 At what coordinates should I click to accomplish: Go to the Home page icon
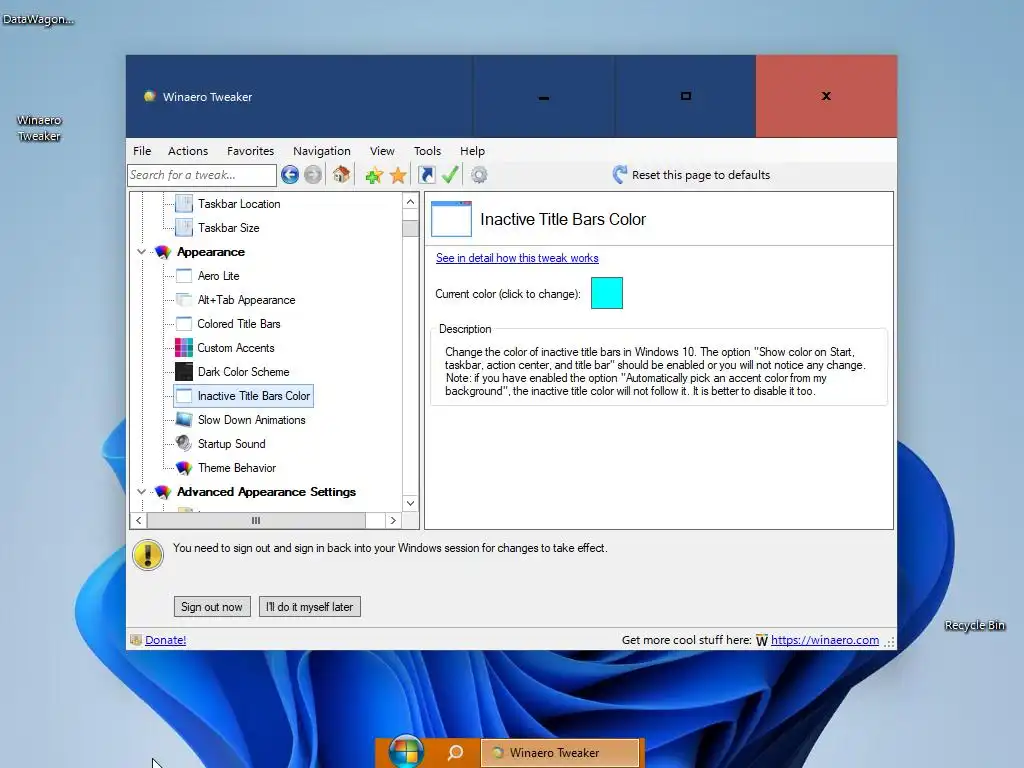(x=341, y=174)
